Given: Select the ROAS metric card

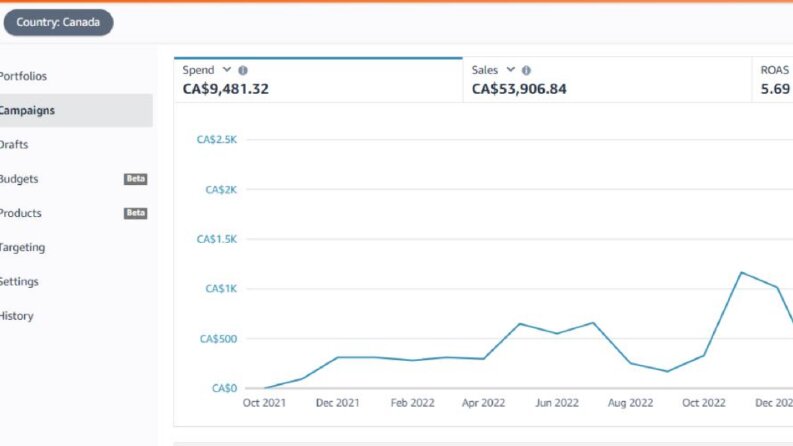Looking at the screenshot, I should coord(773,80).
